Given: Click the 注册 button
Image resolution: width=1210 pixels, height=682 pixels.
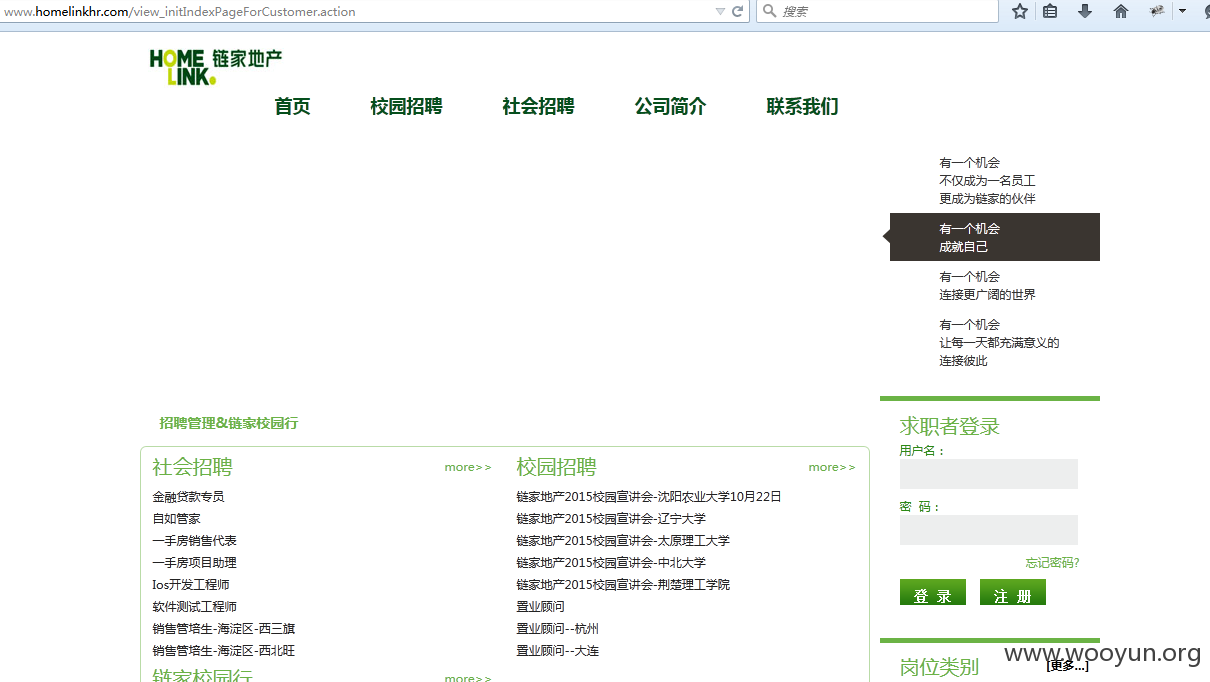Looking at the screenshot, I should click(1013, 592).
